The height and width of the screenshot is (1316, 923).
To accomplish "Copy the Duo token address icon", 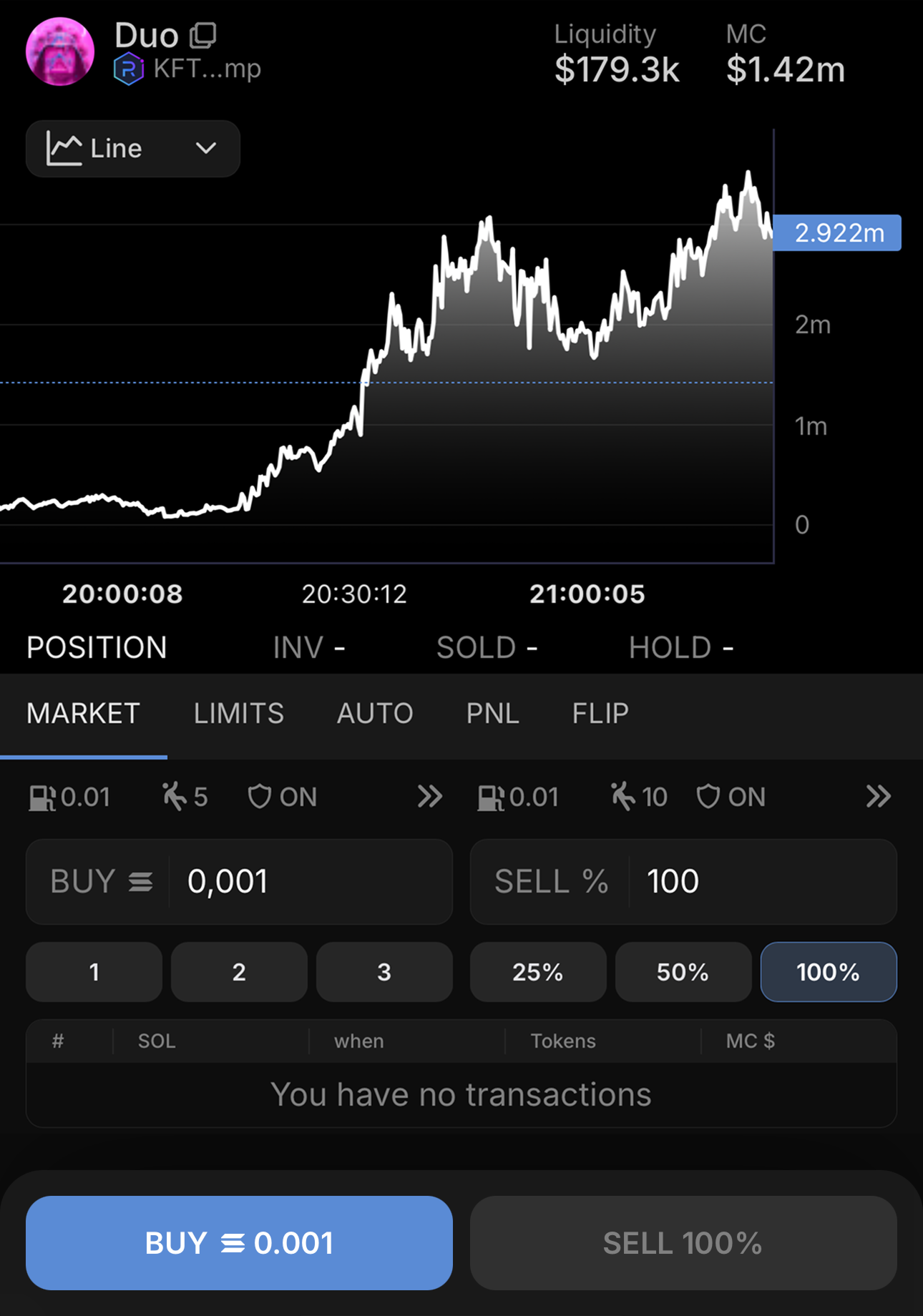I will tap(203, 34).
